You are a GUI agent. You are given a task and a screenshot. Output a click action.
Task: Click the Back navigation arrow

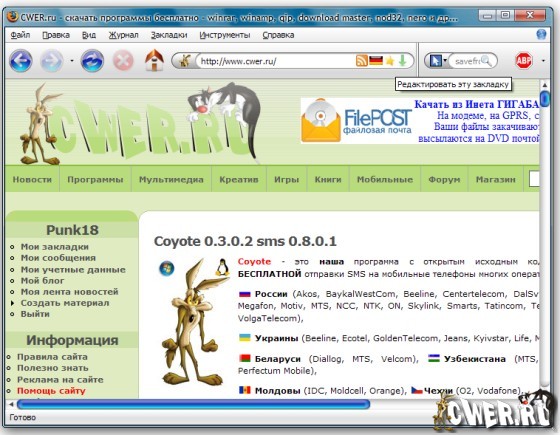click(x=21, y=61)
